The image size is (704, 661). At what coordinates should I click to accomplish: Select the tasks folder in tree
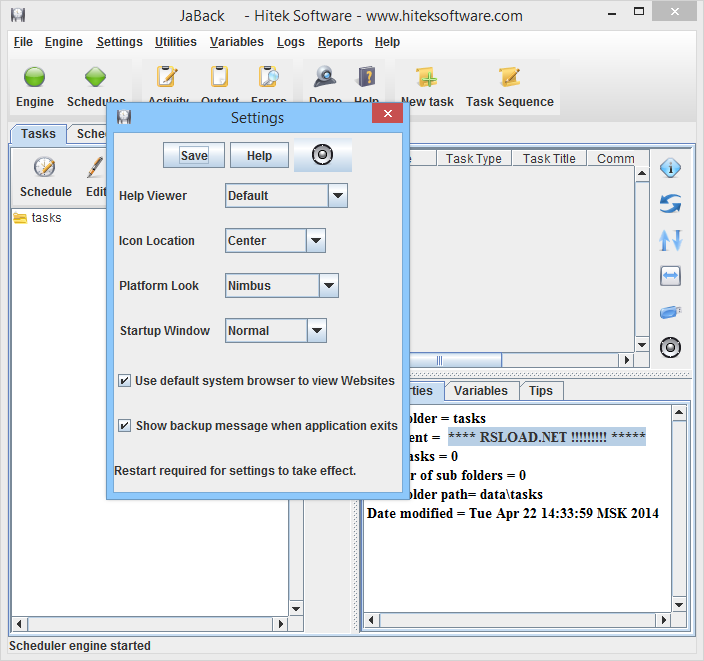[46, 218]
